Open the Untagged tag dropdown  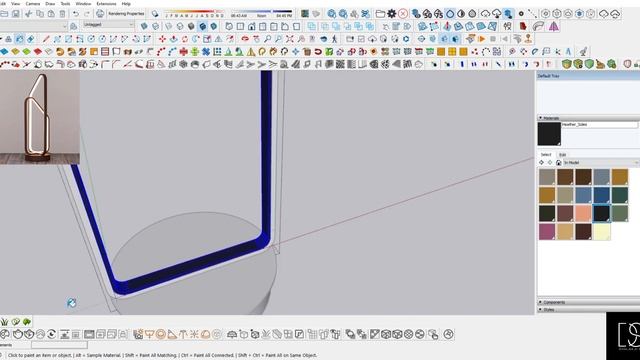[x=108, y=25]
